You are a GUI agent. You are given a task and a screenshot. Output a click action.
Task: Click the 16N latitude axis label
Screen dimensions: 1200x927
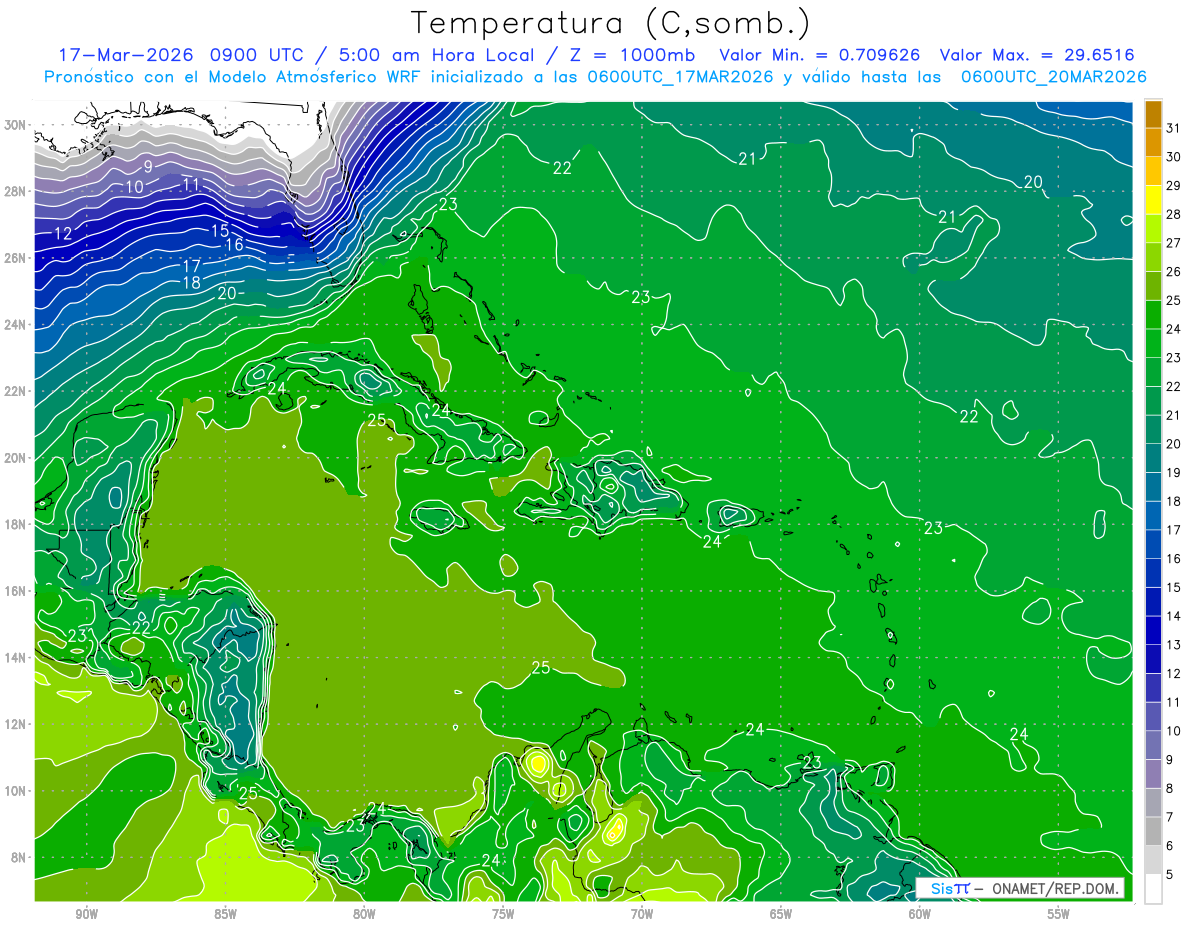[17, 591]
